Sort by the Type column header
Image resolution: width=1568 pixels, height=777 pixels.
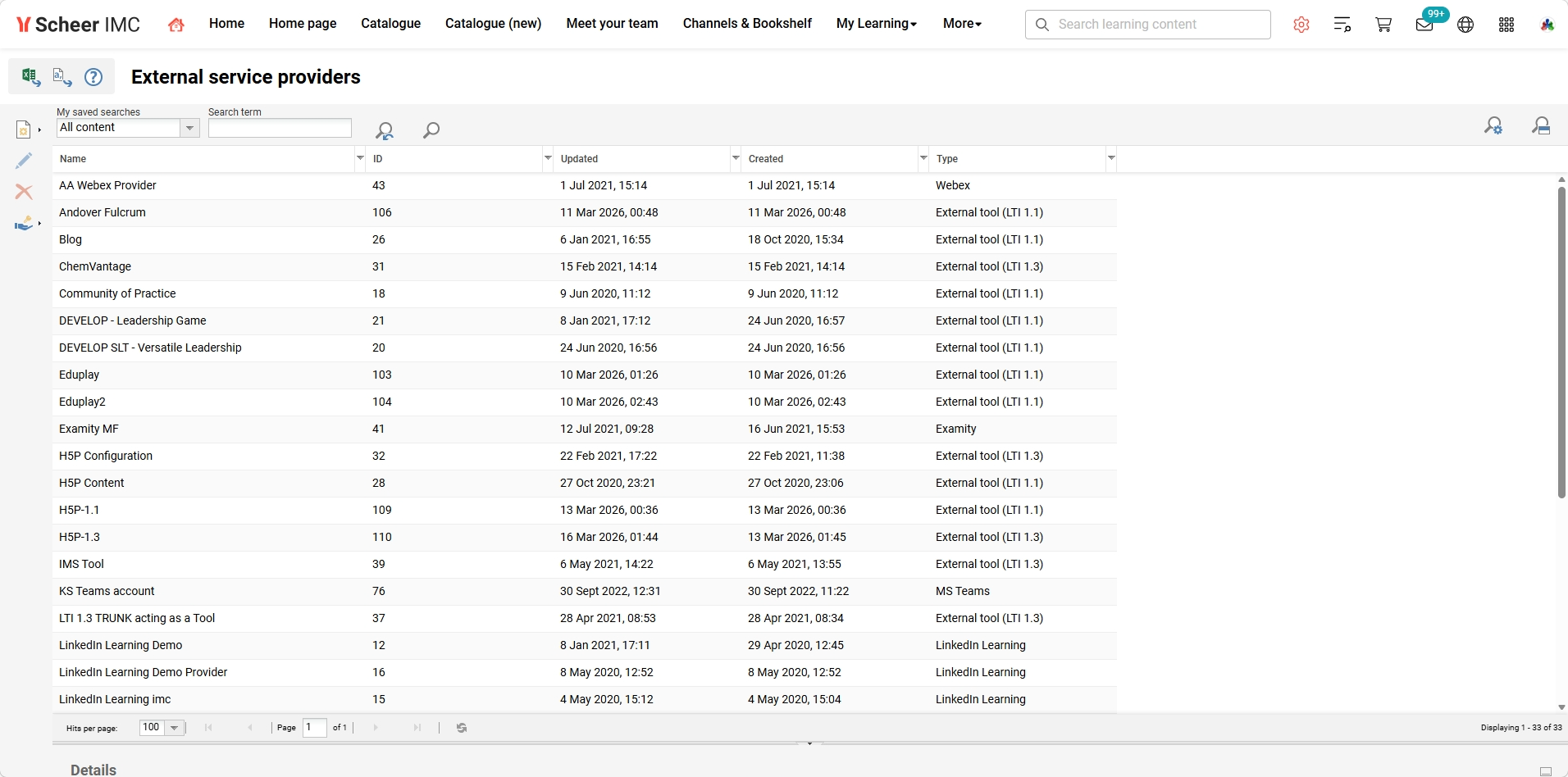point(1018,159)
